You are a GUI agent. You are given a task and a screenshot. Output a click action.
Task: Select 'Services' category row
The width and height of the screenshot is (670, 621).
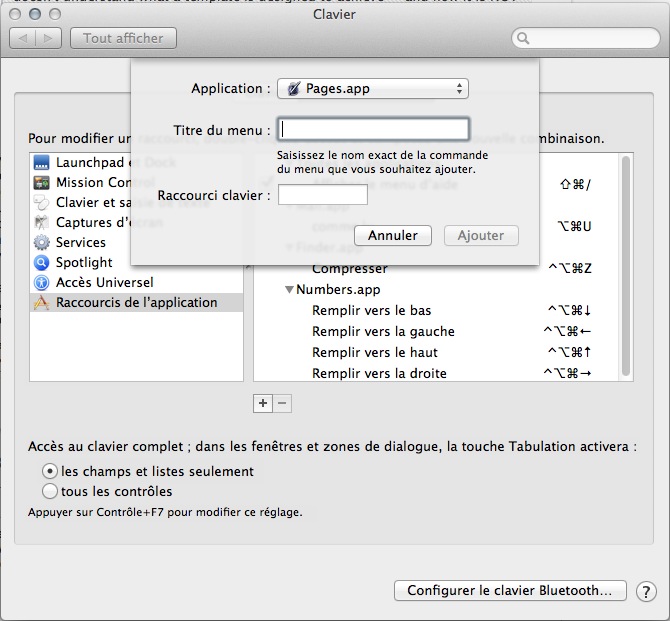click(x=137, y=242)
